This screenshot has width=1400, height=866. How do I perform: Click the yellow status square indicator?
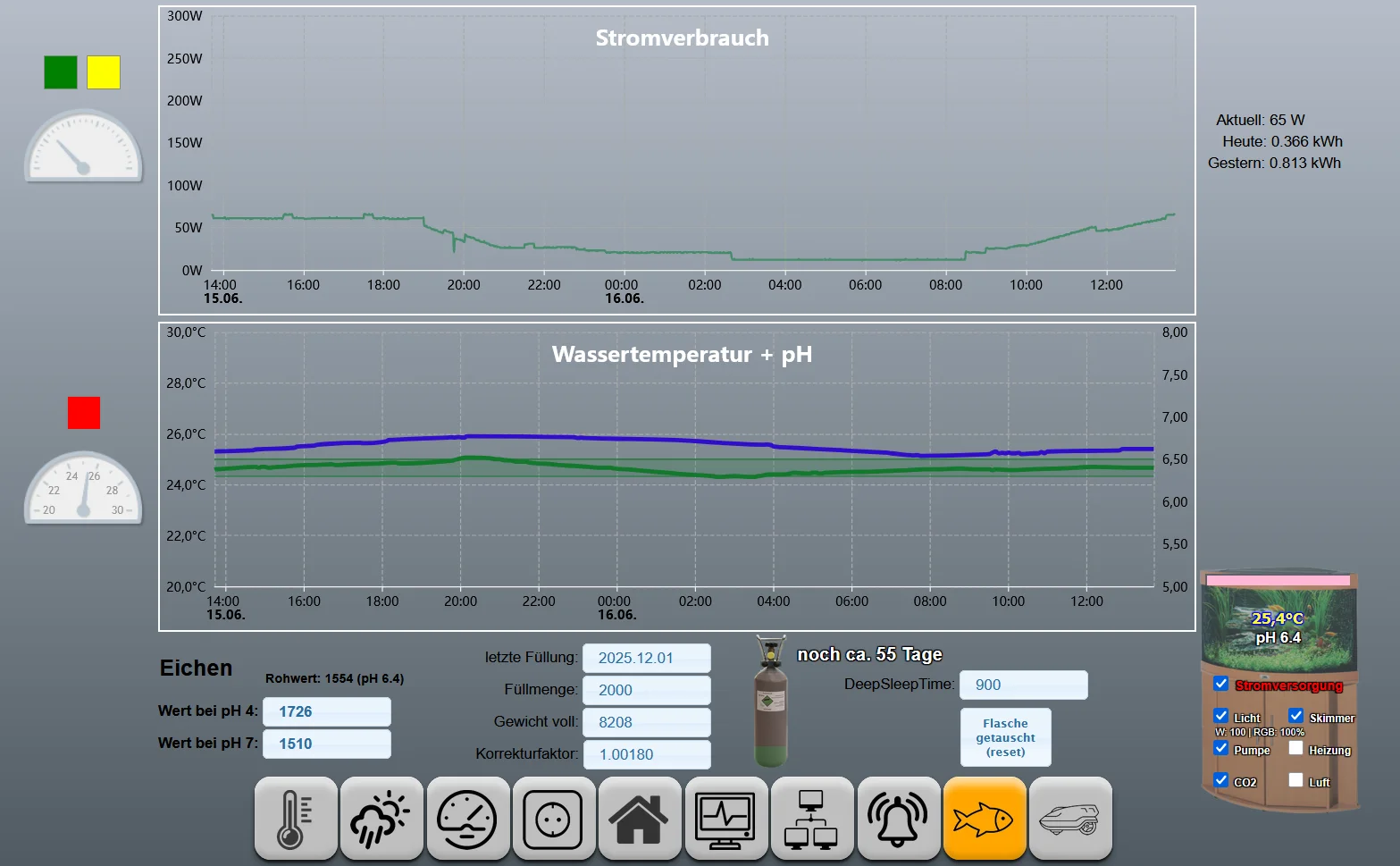[x=104, y=72]
